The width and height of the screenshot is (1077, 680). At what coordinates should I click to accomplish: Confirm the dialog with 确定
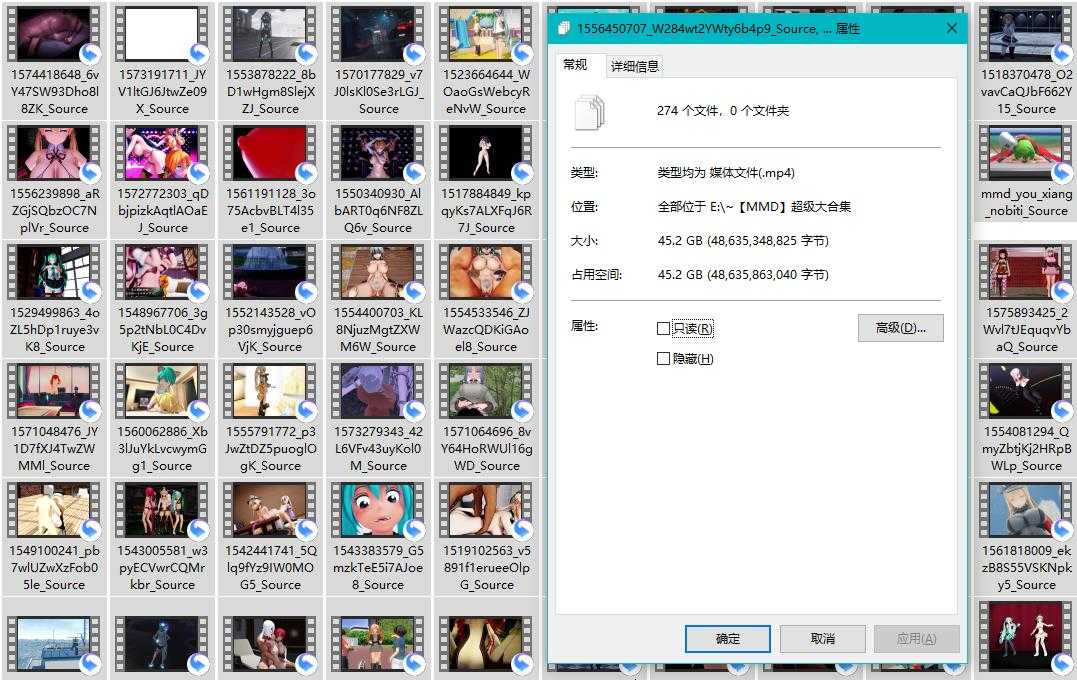click(x=728, y=639)
